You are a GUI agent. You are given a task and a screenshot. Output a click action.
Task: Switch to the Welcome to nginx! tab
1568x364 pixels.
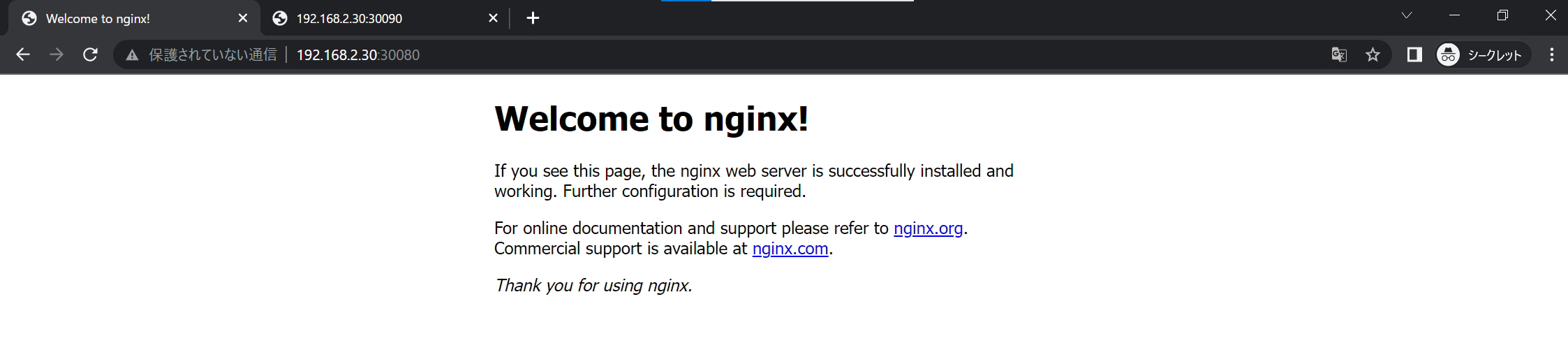click(x=134, y=18)
